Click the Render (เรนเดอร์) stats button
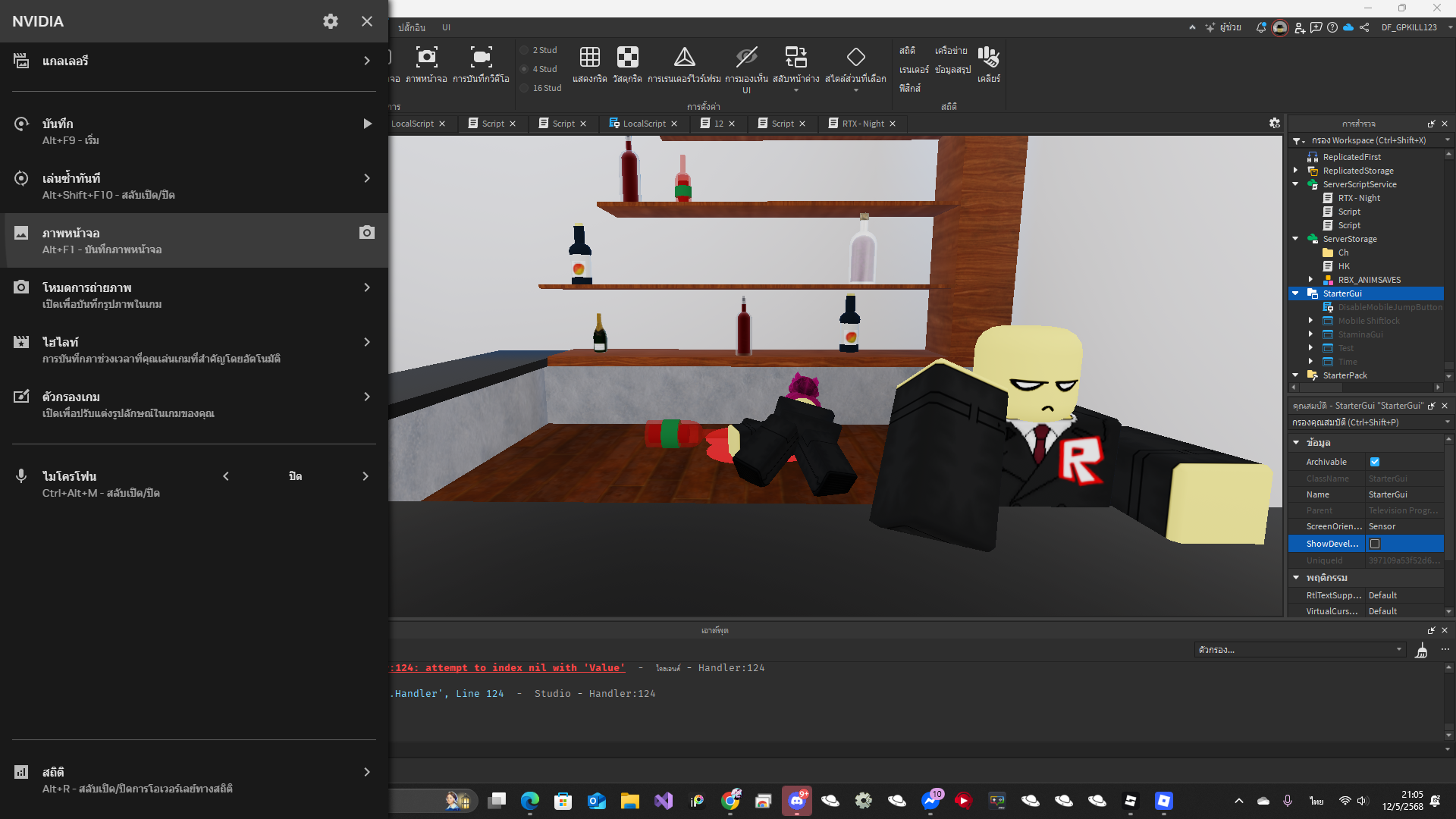This screenshot has width=1456, height=819. pyautogui.click(x=914, y=69)
